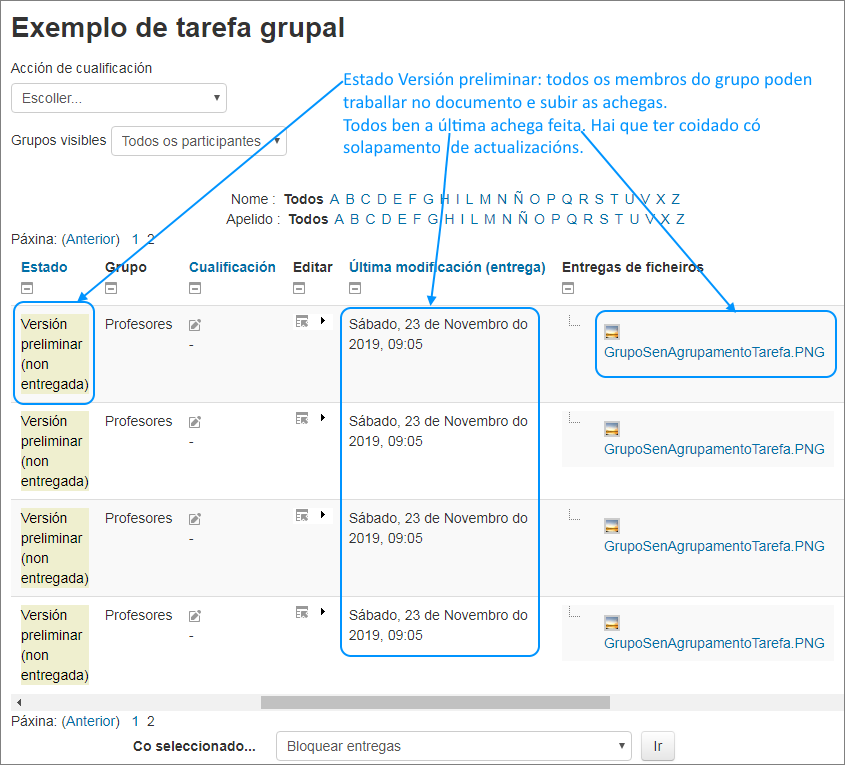The height and width of the screenshot is (765, 845).
Task: Open the Todos os participantes dropdown
Action: (199, 141)
